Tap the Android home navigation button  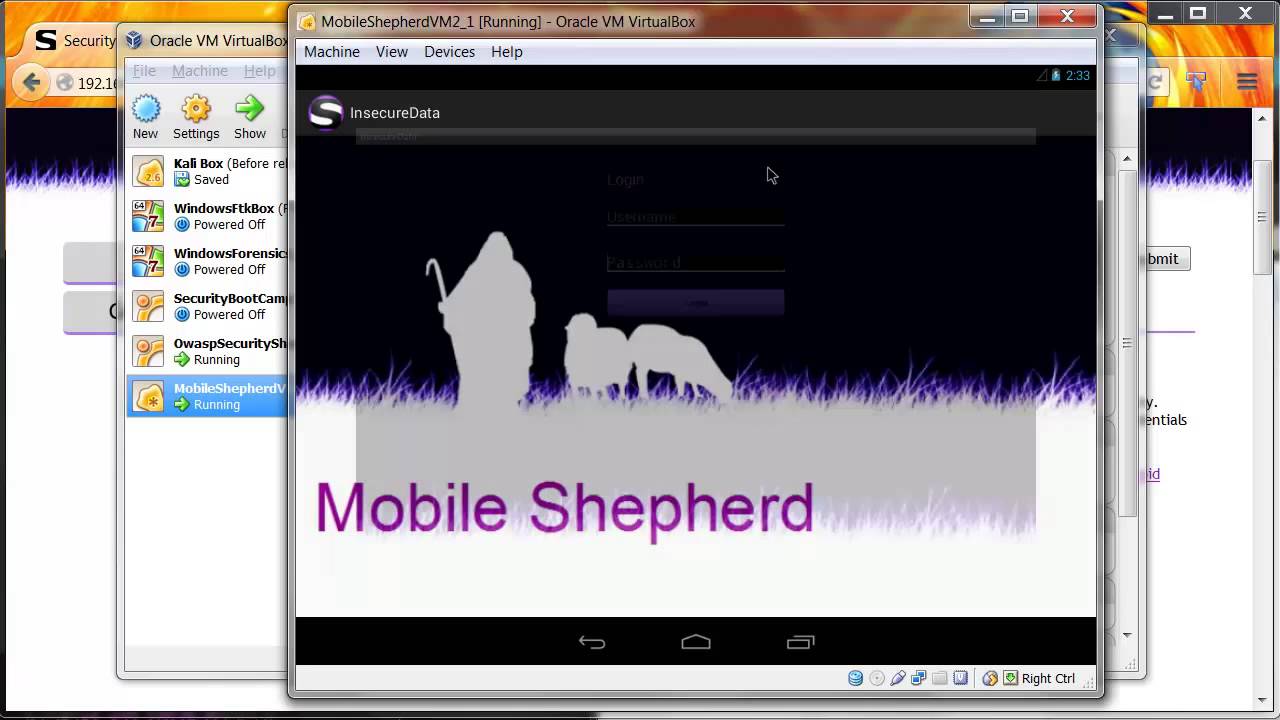tap(696, 642)
